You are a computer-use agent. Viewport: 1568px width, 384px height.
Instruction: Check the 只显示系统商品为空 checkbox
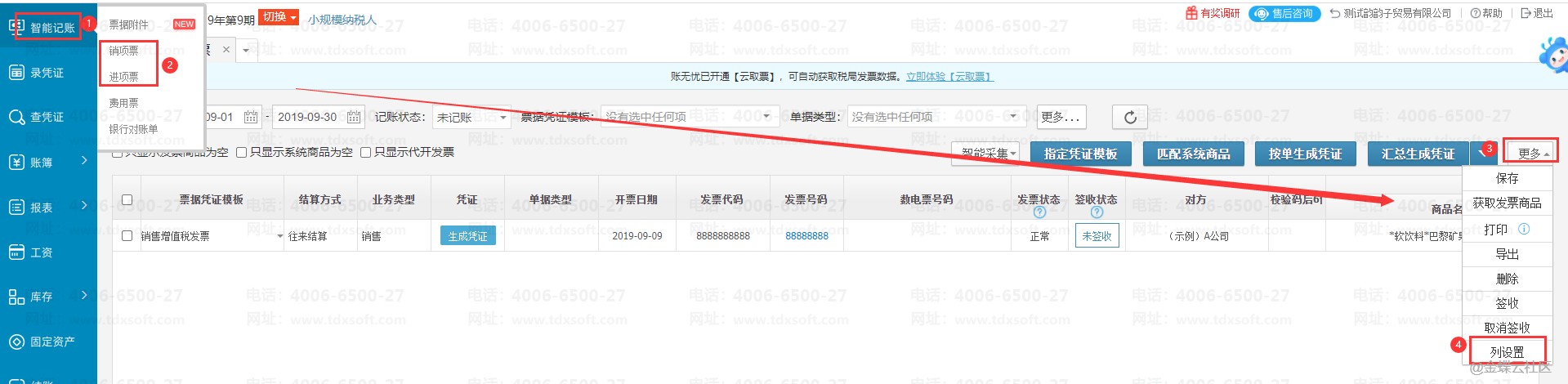242,153
